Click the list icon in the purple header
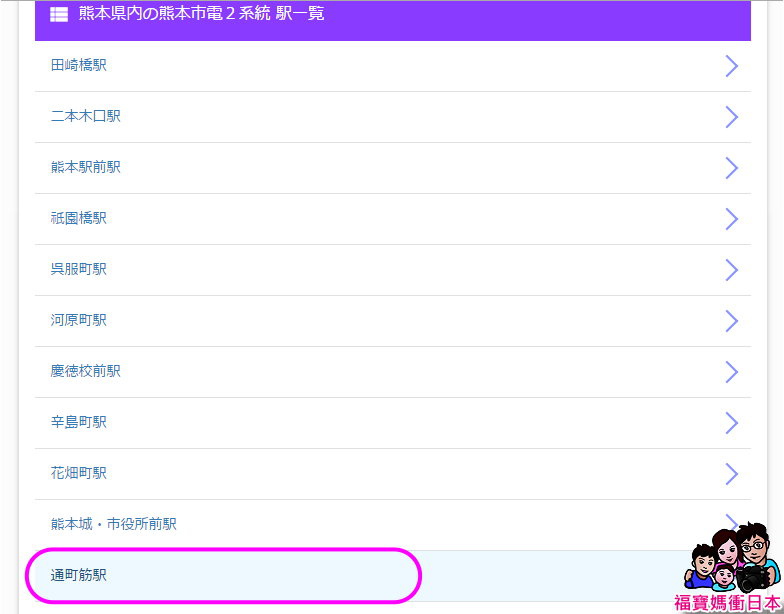The width and height of the screenshot is (784, 614). (59, 14)
